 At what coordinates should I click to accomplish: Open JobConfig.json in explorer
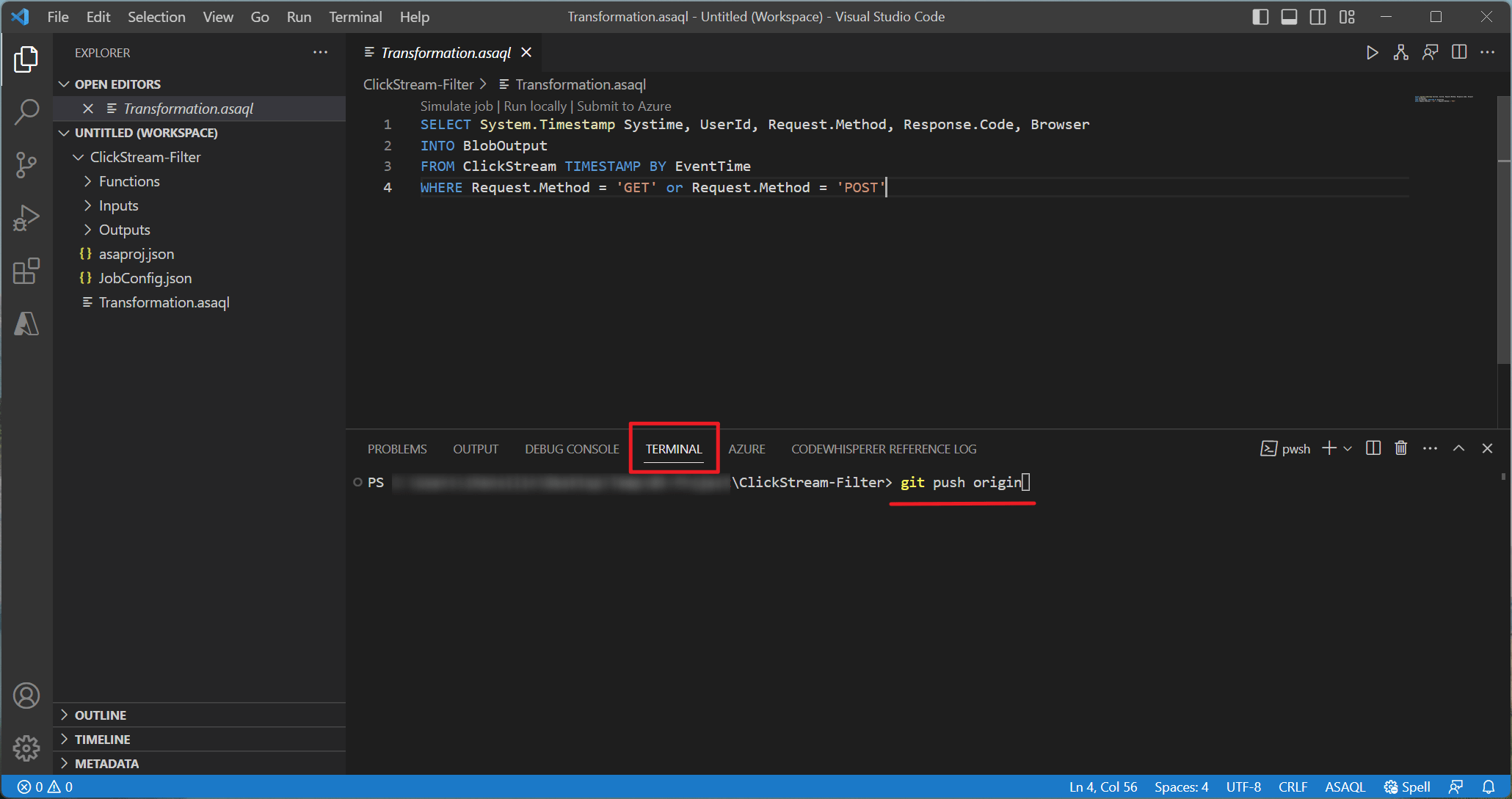[x=145, y=278]
